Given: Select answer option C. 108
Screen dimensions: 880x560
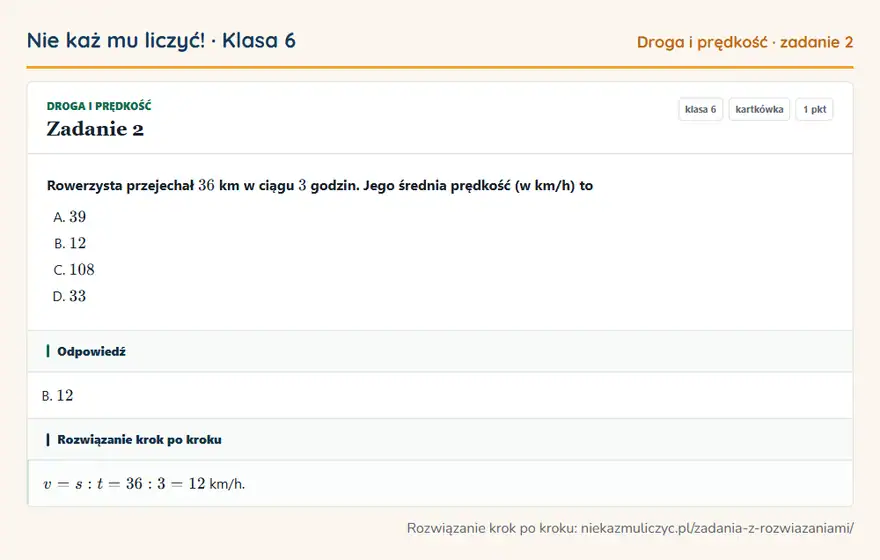Looking at the screenshot, I should pyautogui.click(x=74, y=269).
